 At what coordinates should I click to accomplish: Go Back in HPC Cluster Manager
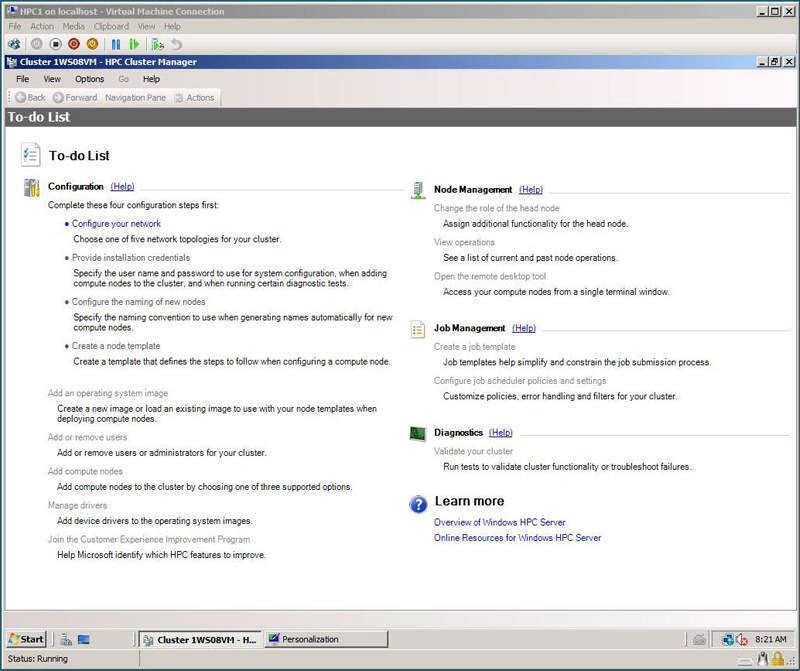click(30, 97)
